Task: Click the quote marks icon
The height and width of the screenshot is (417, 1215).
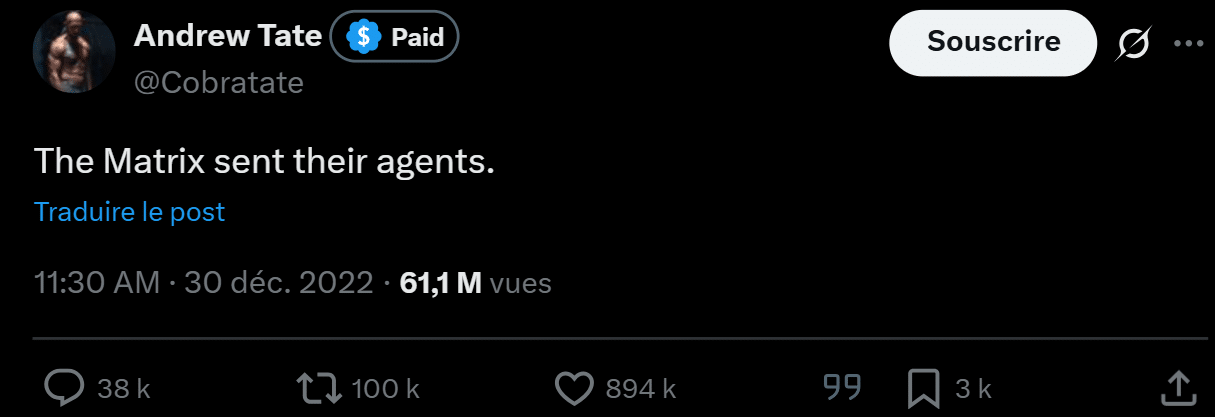Action: (843, 386)
